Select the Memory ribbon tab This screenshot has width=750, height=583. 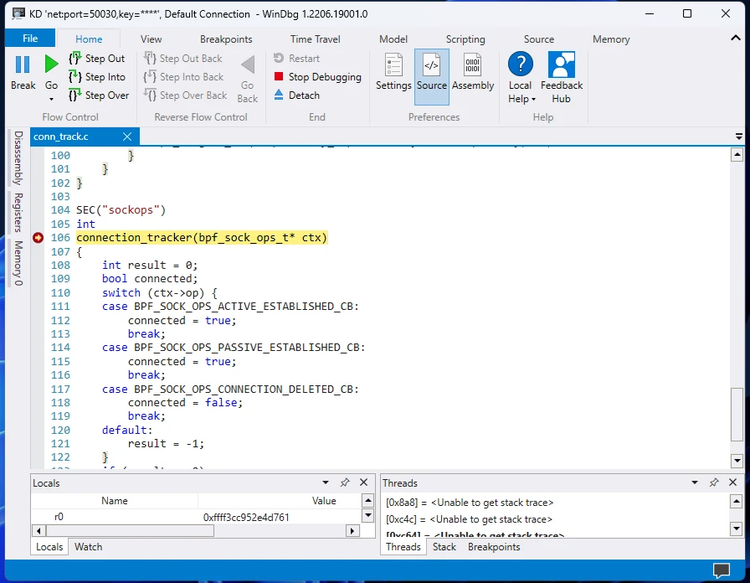point(611,39)
